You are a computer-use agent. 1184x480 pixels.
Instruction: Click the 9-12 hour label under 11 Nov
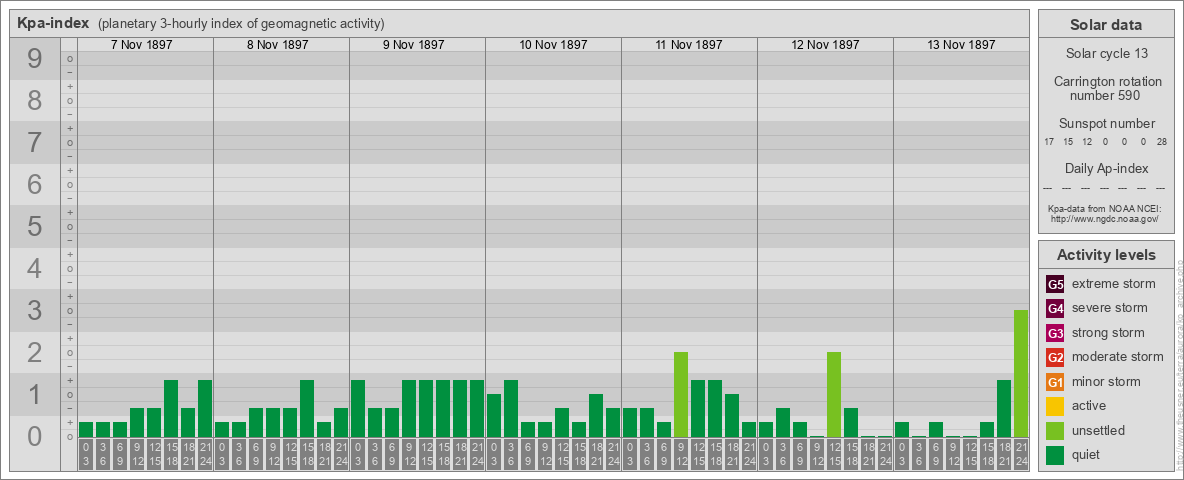[x=681, y=454]
